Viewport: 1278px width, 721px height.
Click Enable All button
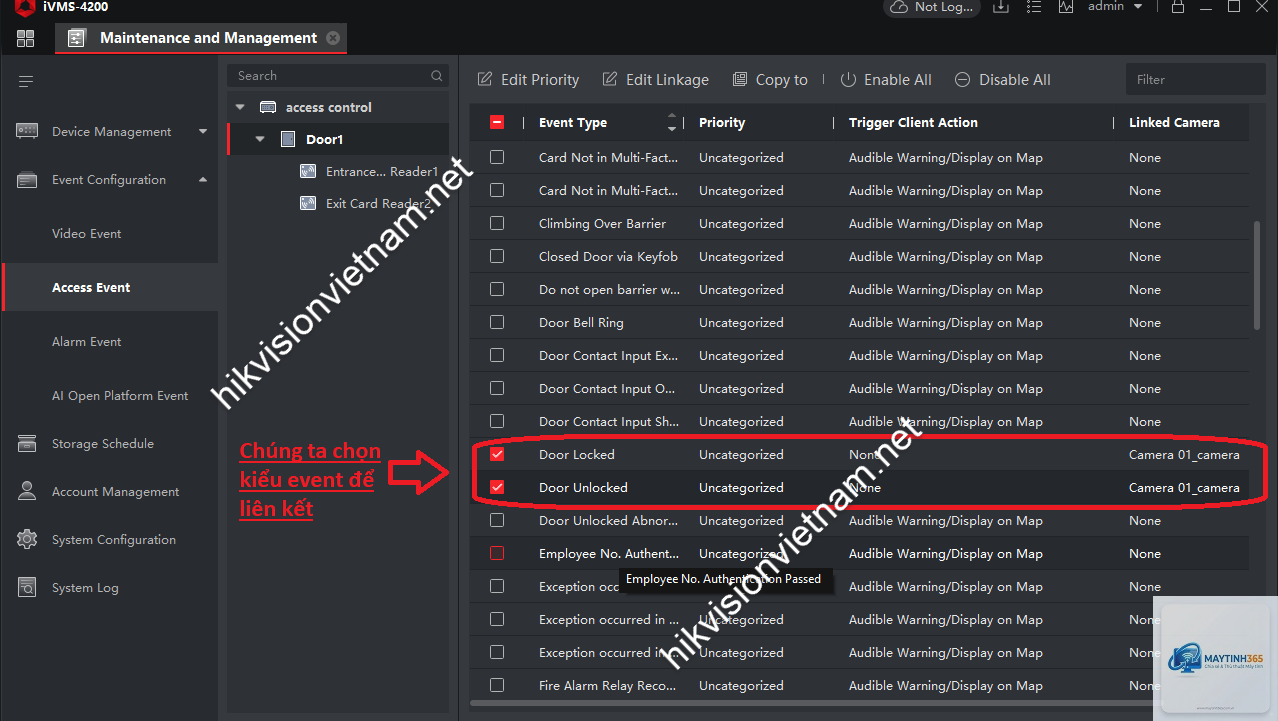tap(885, 80)
